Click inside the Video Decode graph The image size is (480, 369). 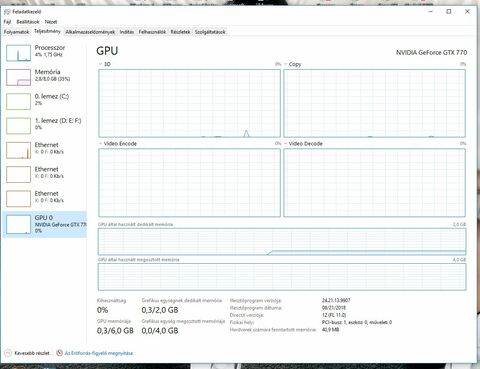[374, 183]
